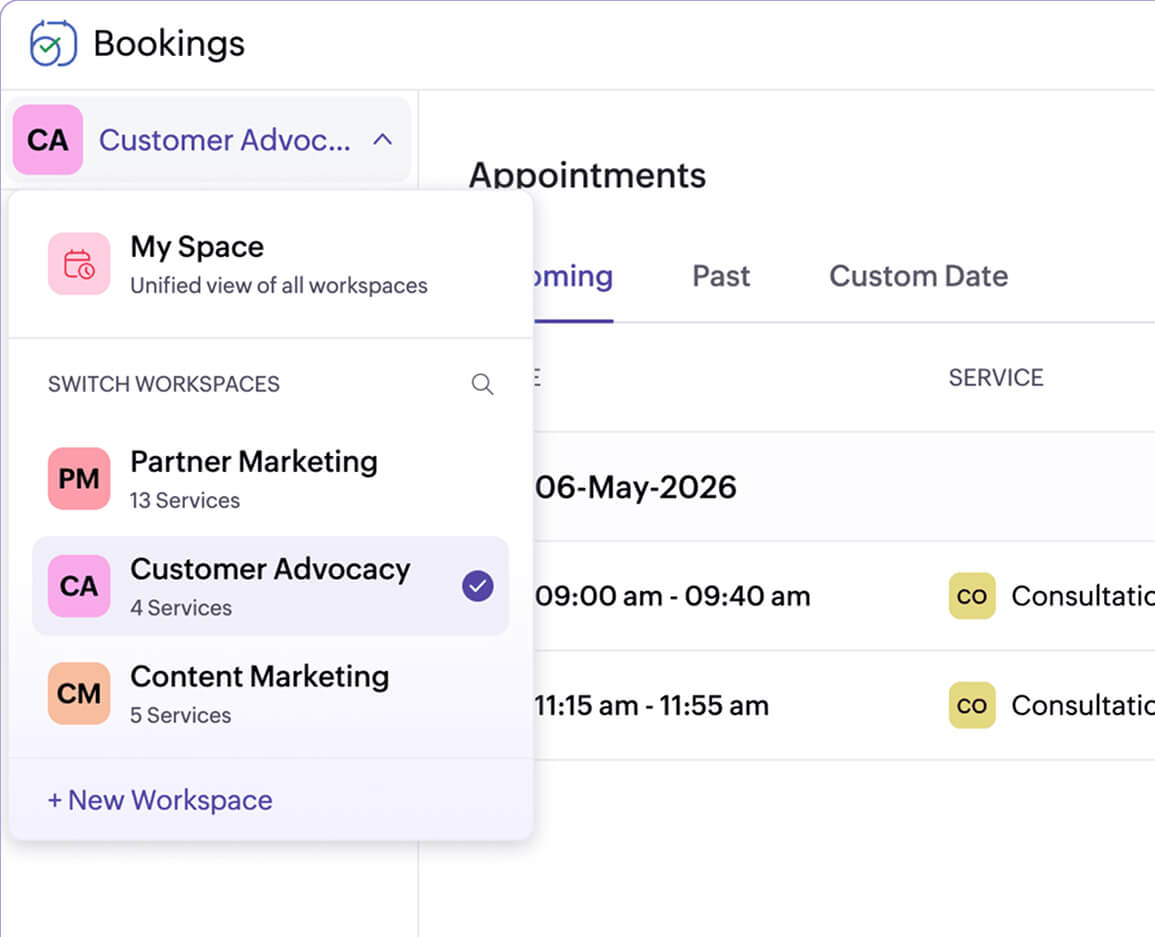Viewport: 1155px width, 937px height.
Task: Click the 13 Services count text
Action: (x=185, y=501)
